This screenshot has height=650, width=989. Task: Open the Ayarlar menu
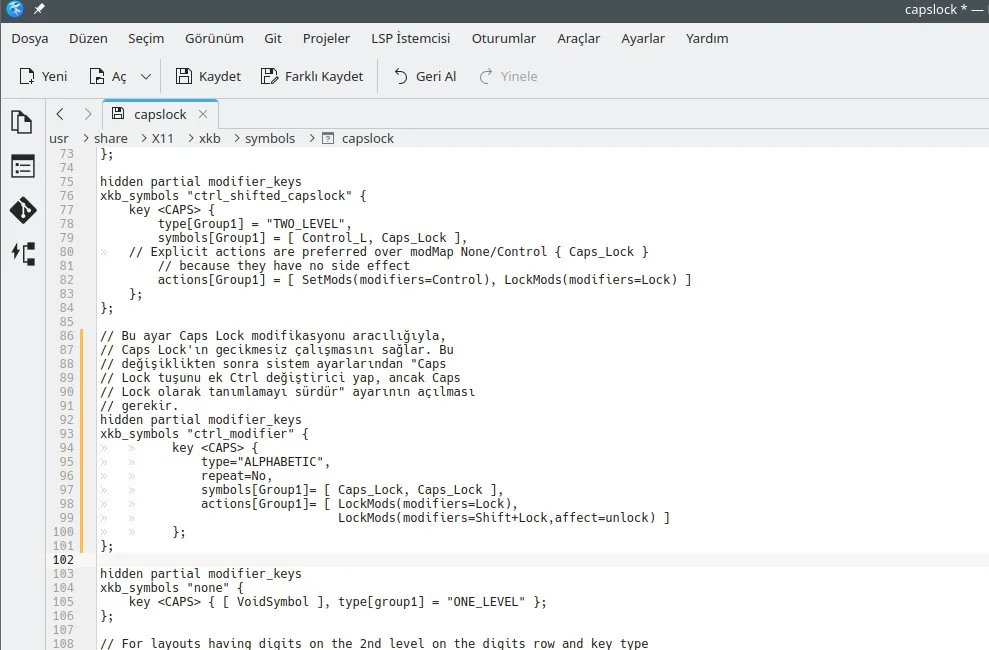[x=643, y=38]
